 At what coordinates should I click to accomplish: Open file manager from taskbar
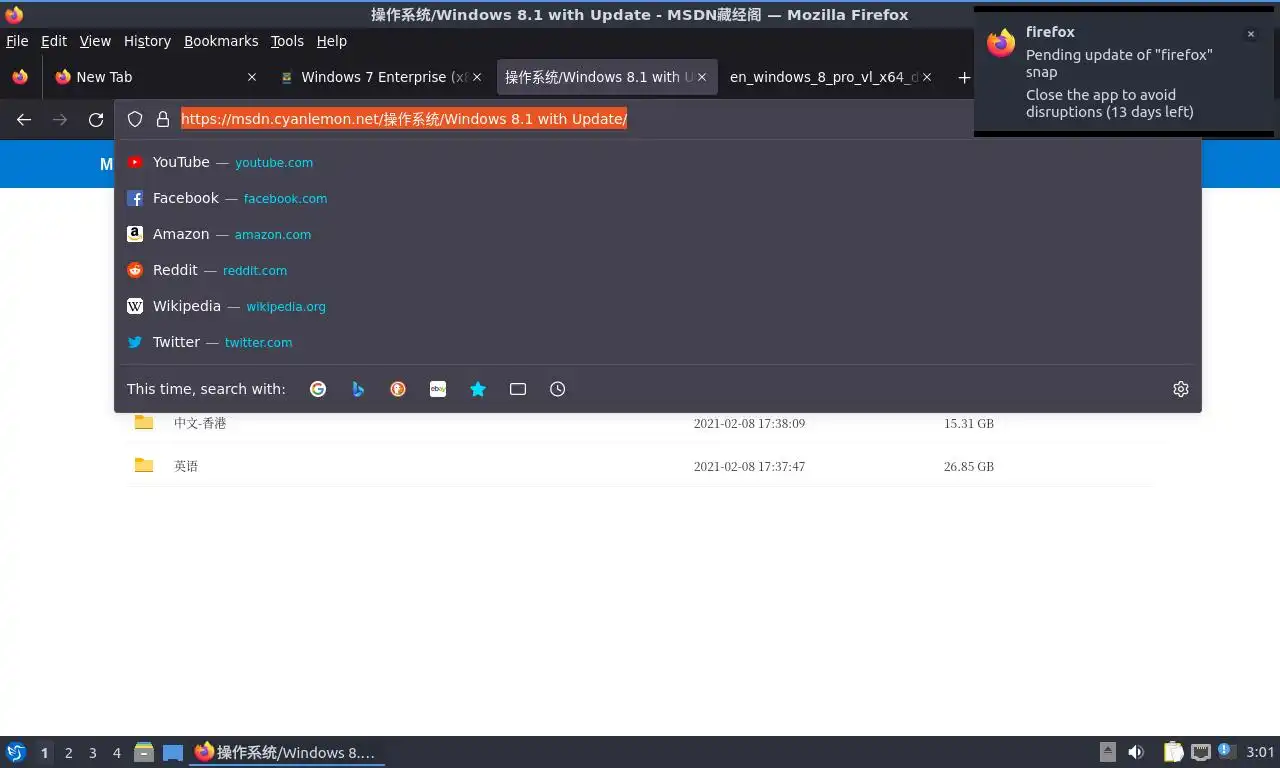(144, 752)
